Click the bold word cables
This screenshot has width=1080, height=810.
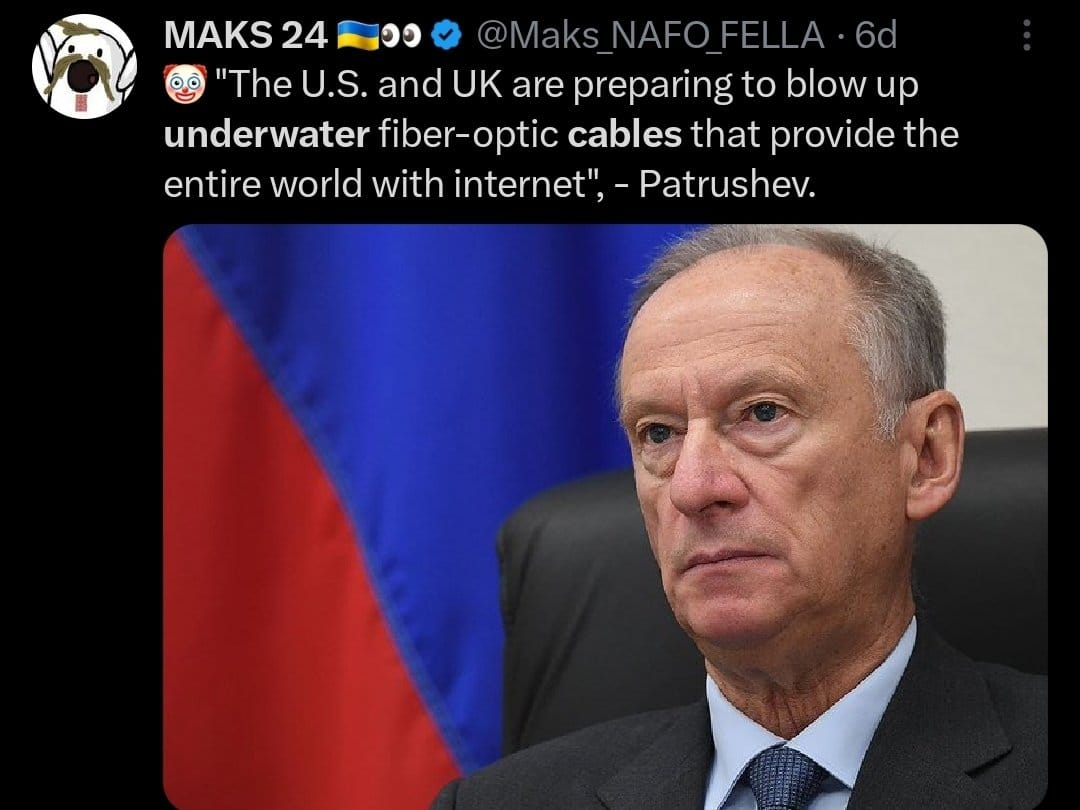click(625, 134)
